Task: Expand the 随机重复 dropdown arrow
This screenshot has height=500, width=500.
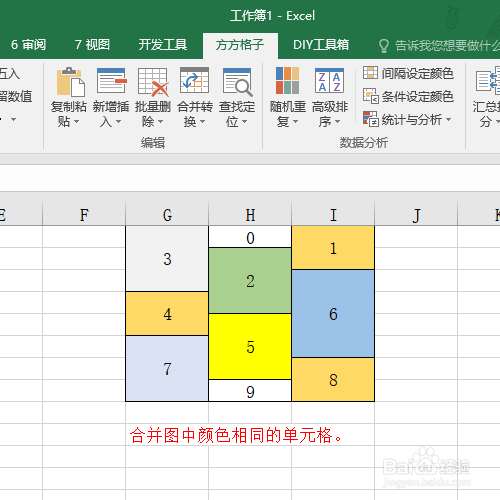Action: point(295,122)
